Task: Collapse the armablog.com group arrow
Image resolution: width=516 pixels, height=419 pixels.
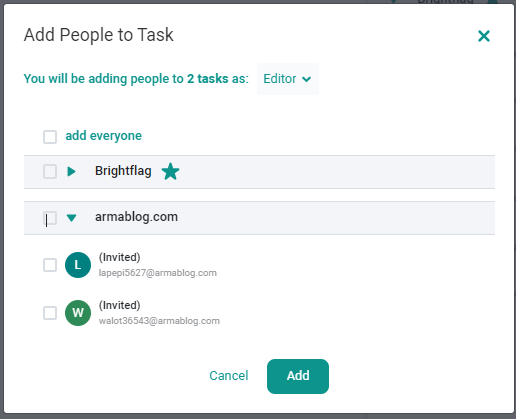Action: [x=71, y=218]
